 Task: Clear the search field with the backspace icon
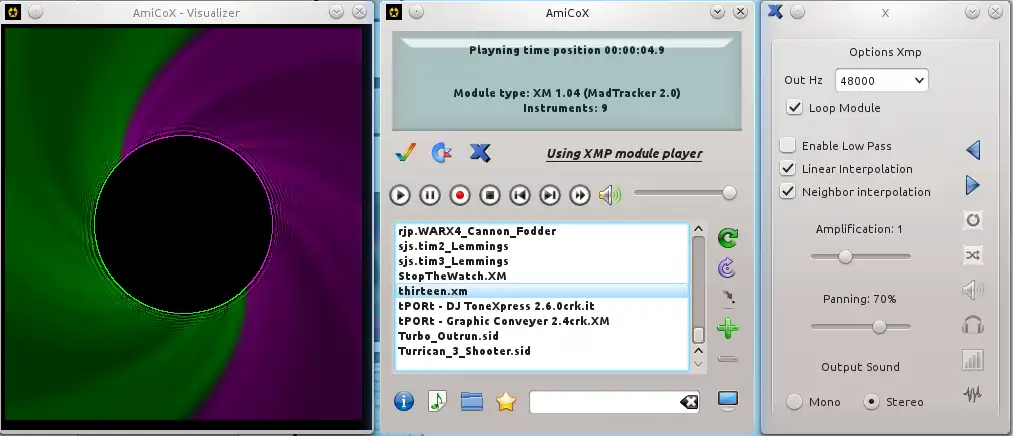(689, 402)
